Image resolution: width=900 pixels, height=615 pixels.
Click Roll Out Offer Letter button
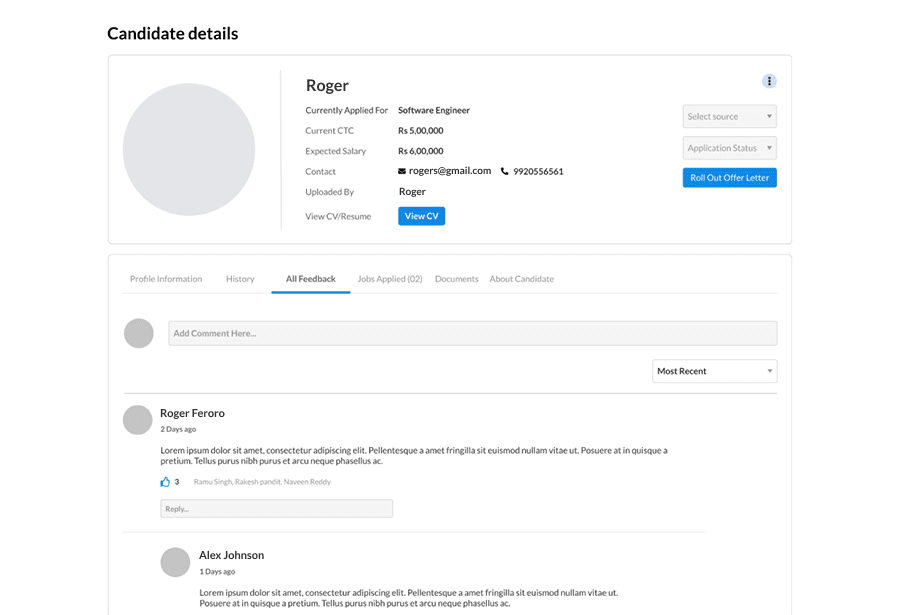pyautogui.click(x=730, y=177)
